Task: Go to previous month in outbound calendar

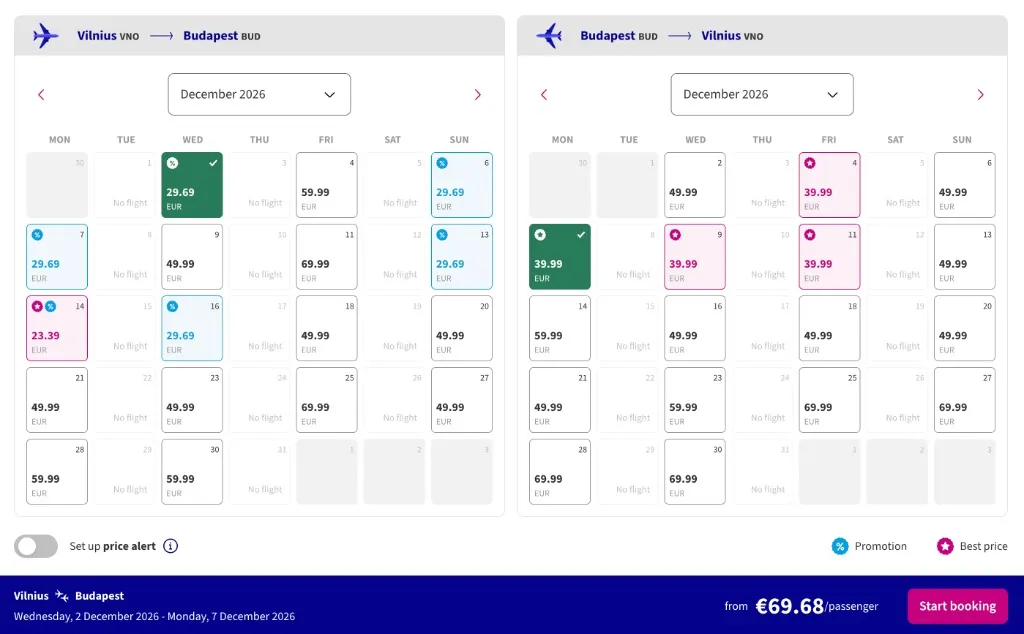Action: point(41,95)
